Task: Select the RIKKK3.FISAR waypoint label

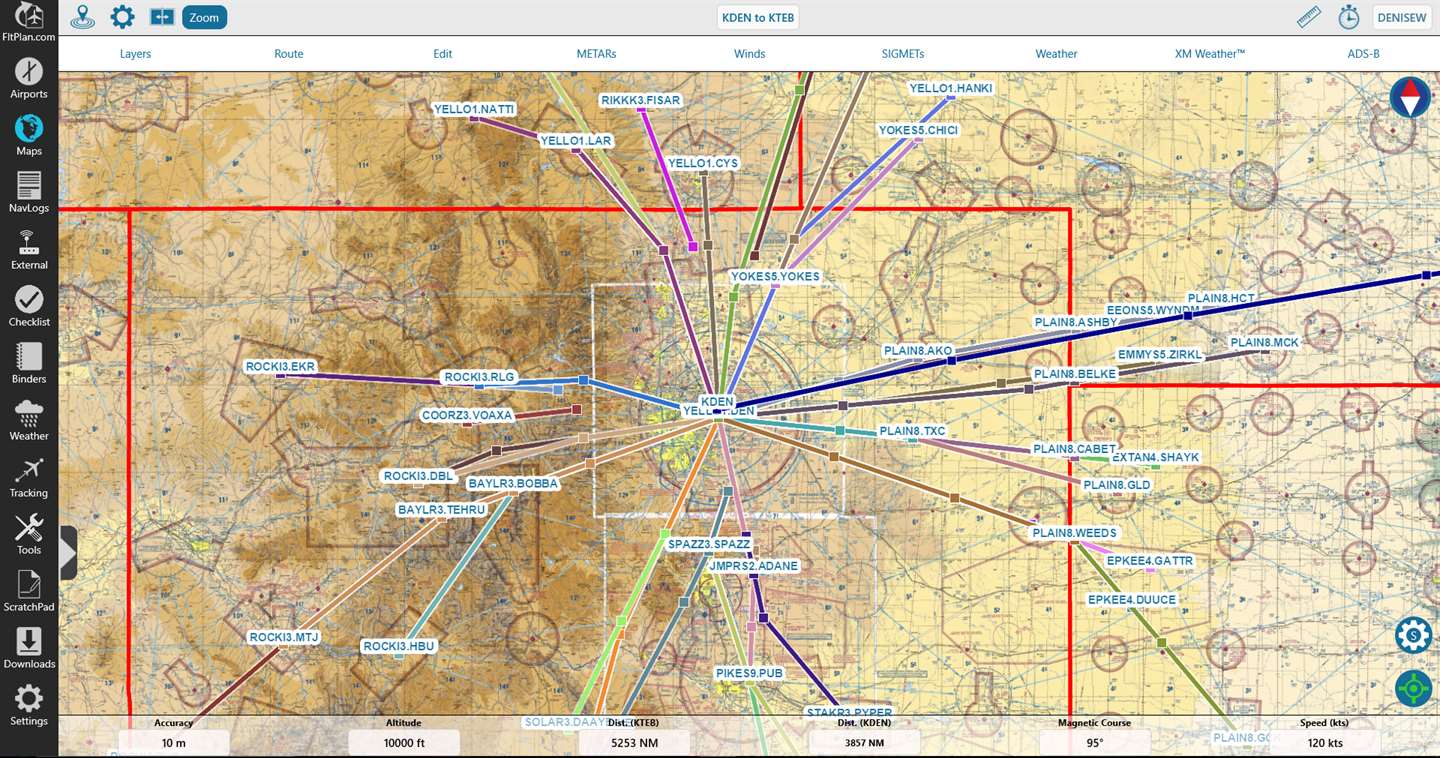Action: (x=640, y=100)
